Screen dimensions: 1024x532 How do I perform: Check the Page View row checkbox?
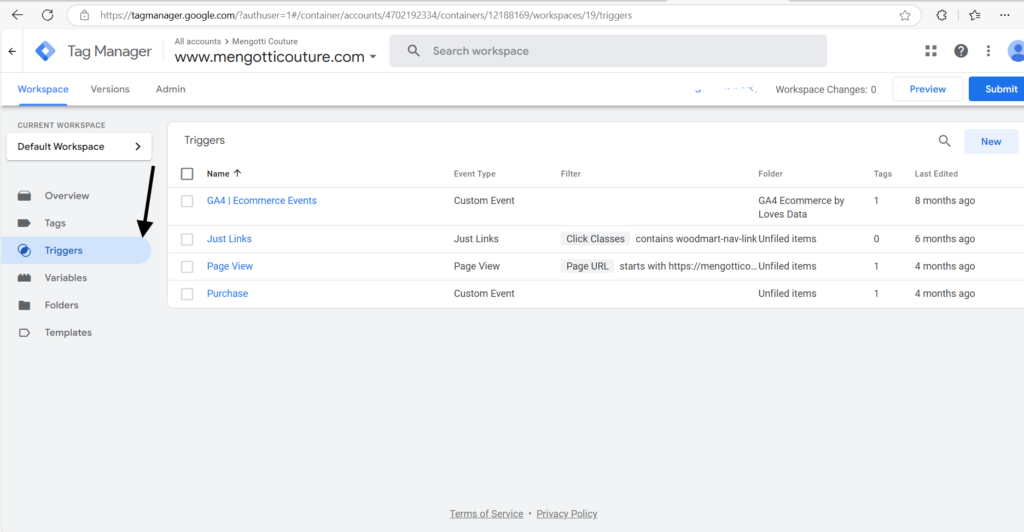click(187, 267)
